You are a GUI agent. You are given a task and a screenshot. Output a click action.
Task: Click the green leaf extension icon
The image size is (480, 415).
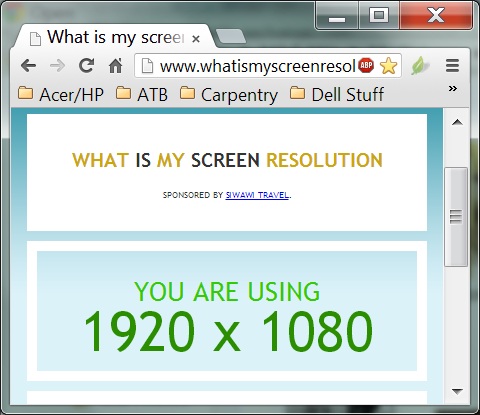point(419,65)
